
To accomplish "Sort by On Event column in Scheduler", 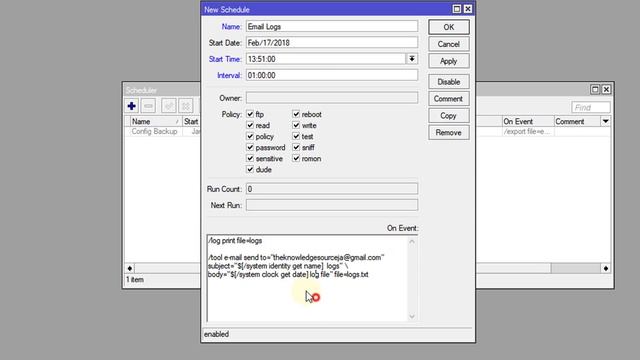I will coord(528,121).
